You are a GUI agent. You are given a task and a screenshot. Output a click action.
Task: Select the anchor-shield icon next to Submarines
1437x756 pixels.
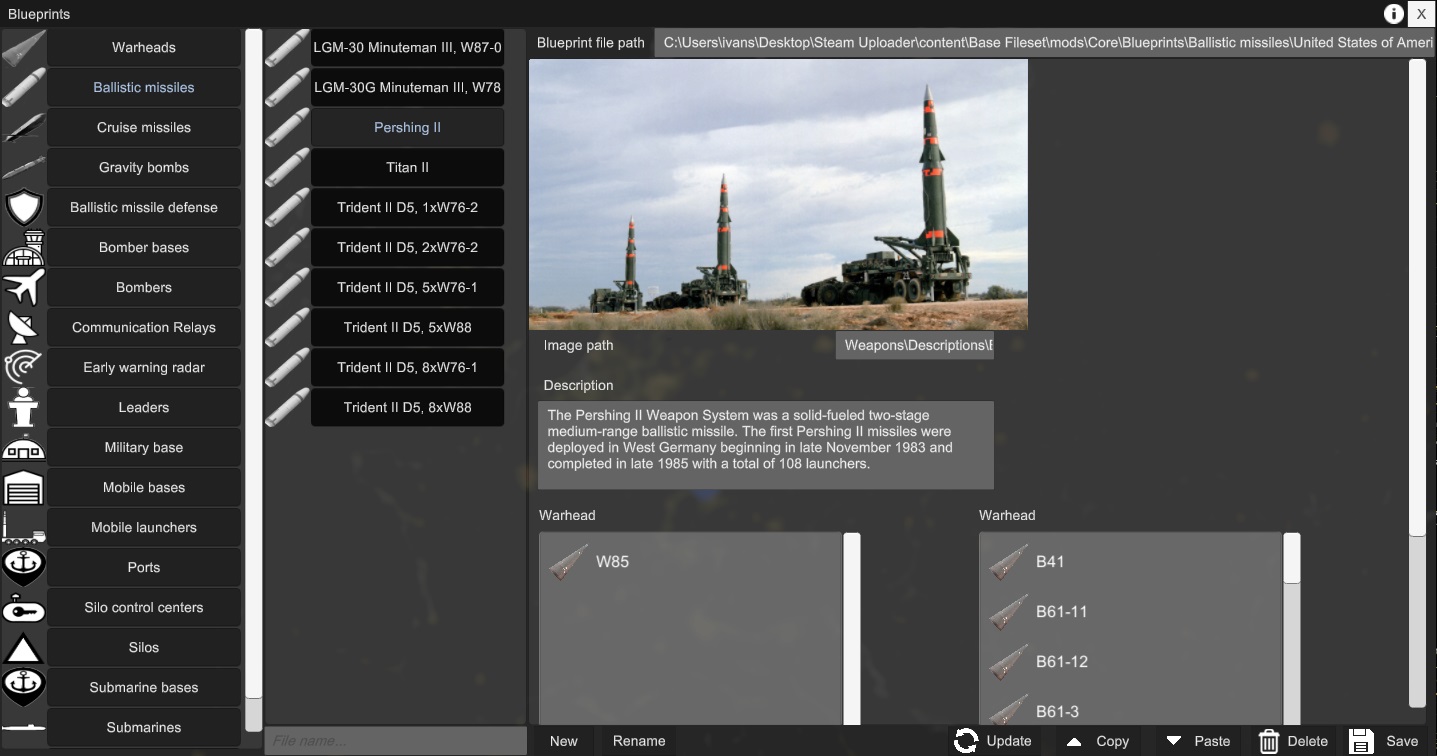click(x=23, y=687)
